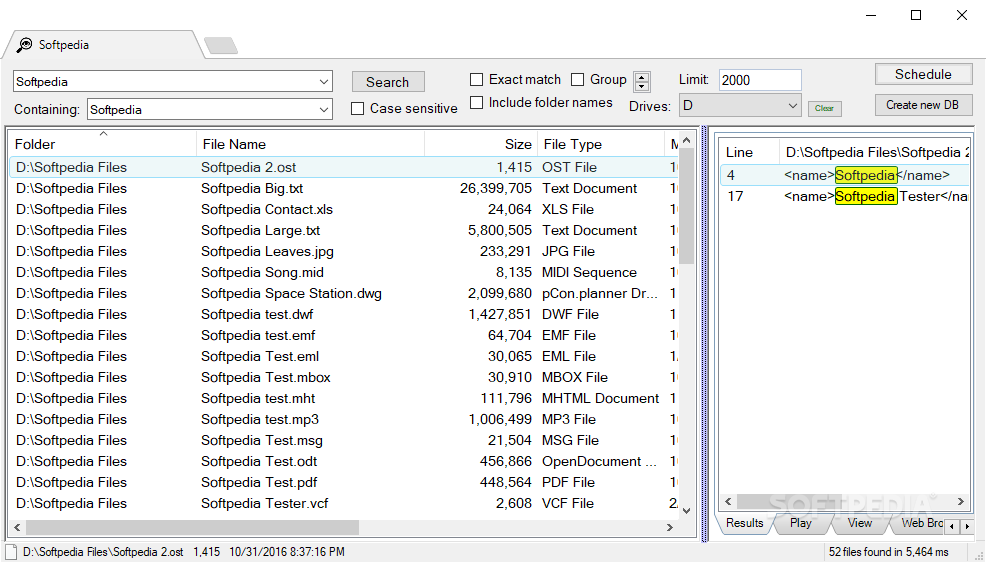The image size is (986, 563).
Task: Select the Softpedia Space Station.dwg file
Action: 291,293
